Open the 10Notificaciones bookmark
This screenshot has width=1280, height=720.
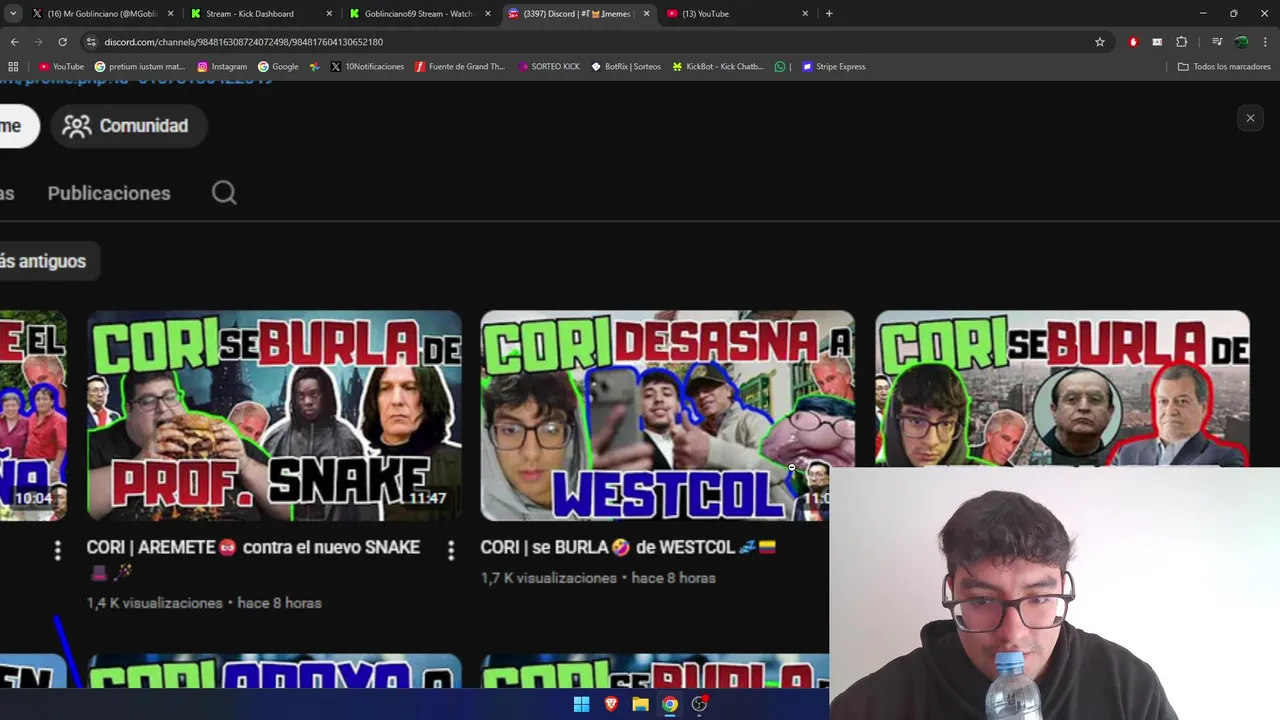coord(367,67)
